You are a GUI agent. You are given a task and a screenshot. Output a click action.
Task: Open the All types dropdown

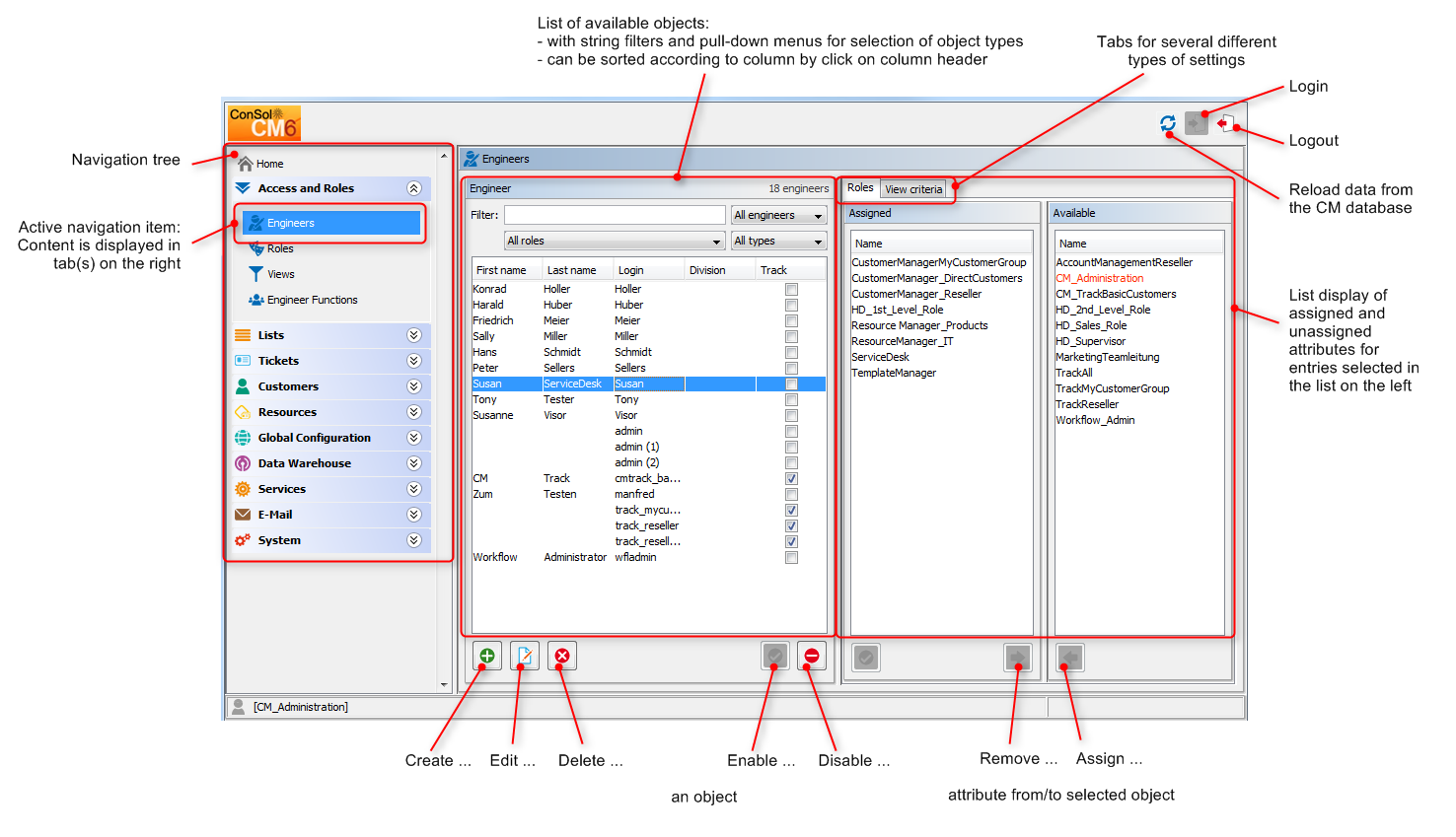pos(778,241)
